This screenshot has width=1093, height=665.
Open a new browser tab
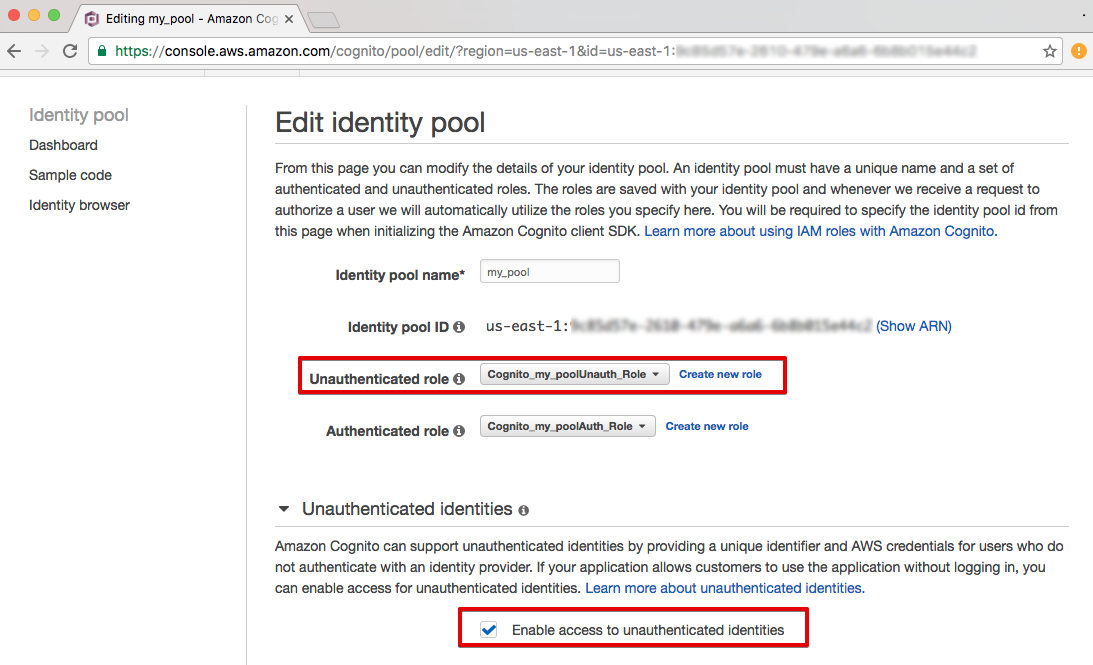point(323,20)
